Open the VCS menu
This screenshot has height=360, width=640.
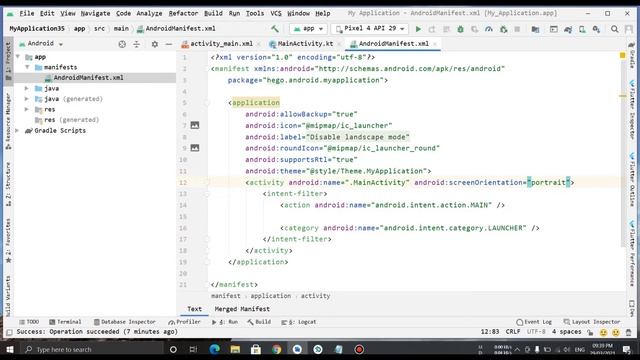276,13
